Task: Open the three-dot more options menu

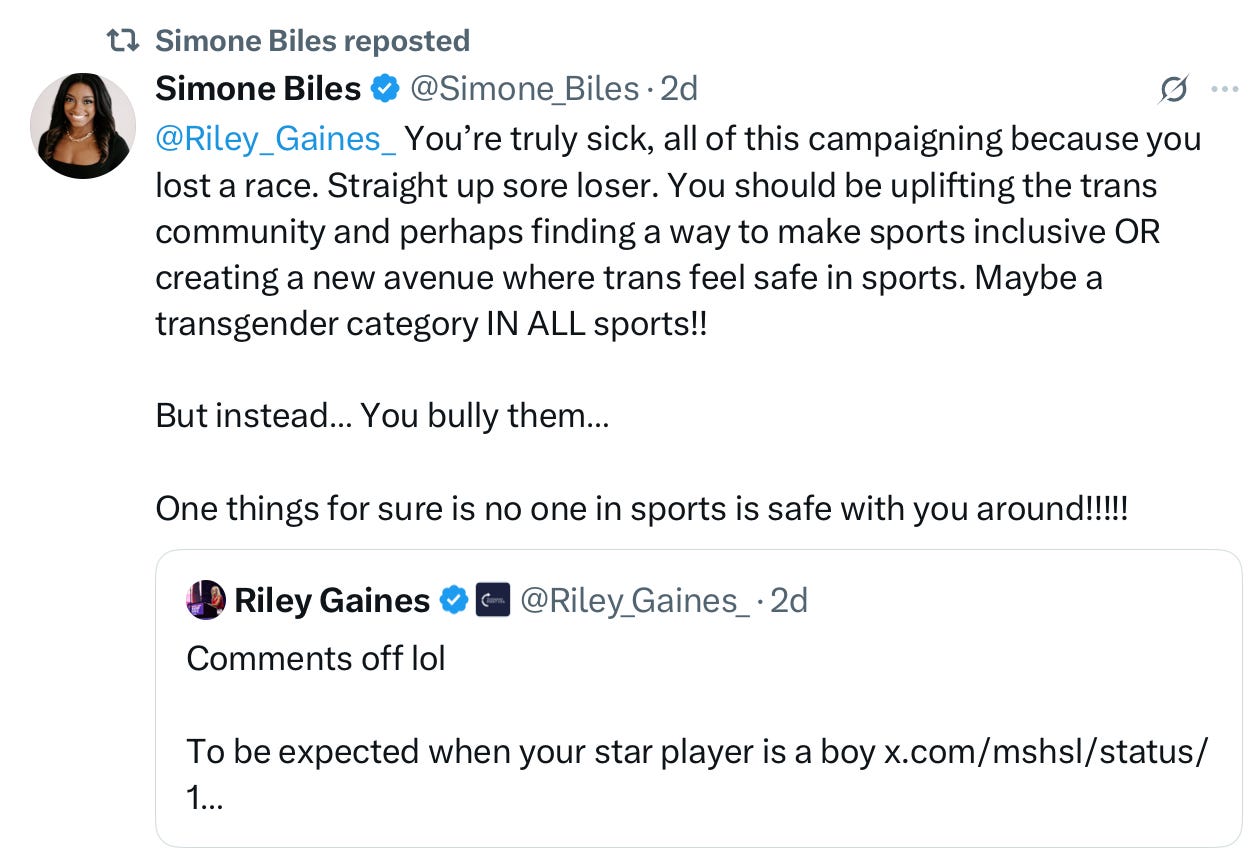Action: coord(1224,90)
